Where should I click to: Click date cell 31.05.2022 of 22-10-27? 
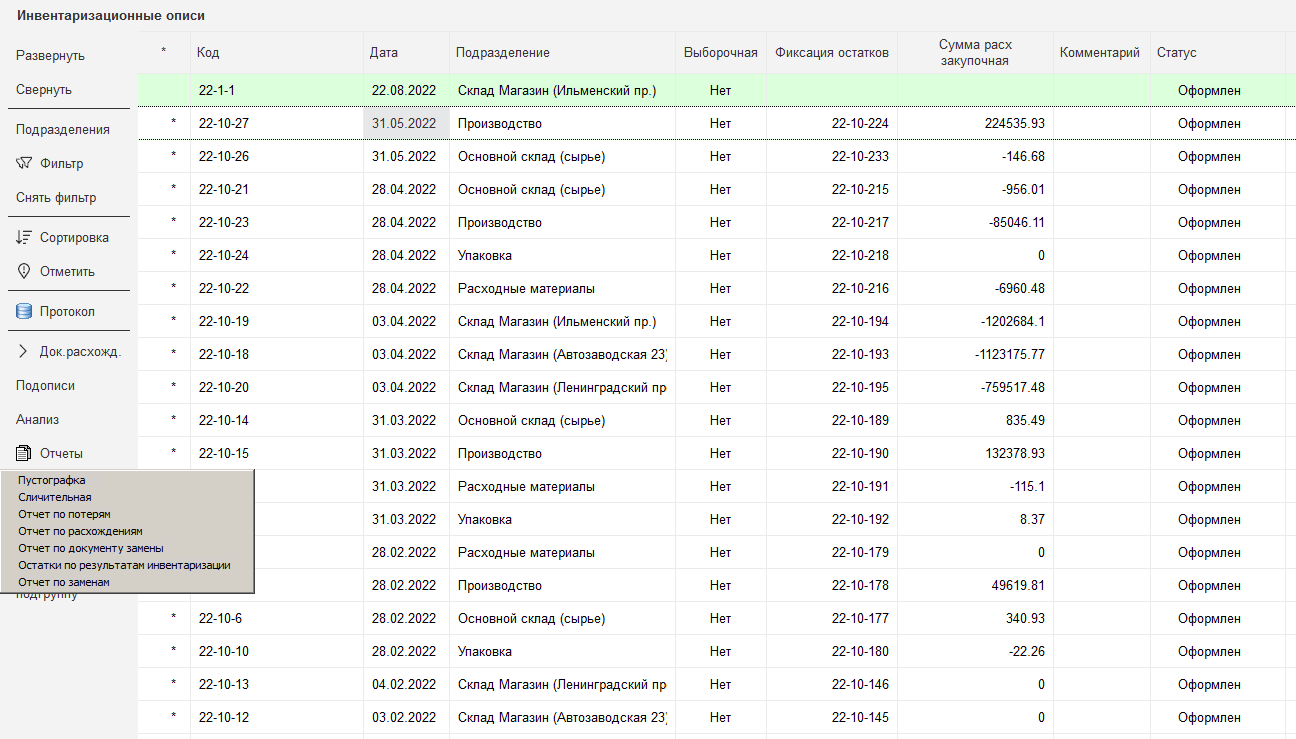tap(404, 124)
